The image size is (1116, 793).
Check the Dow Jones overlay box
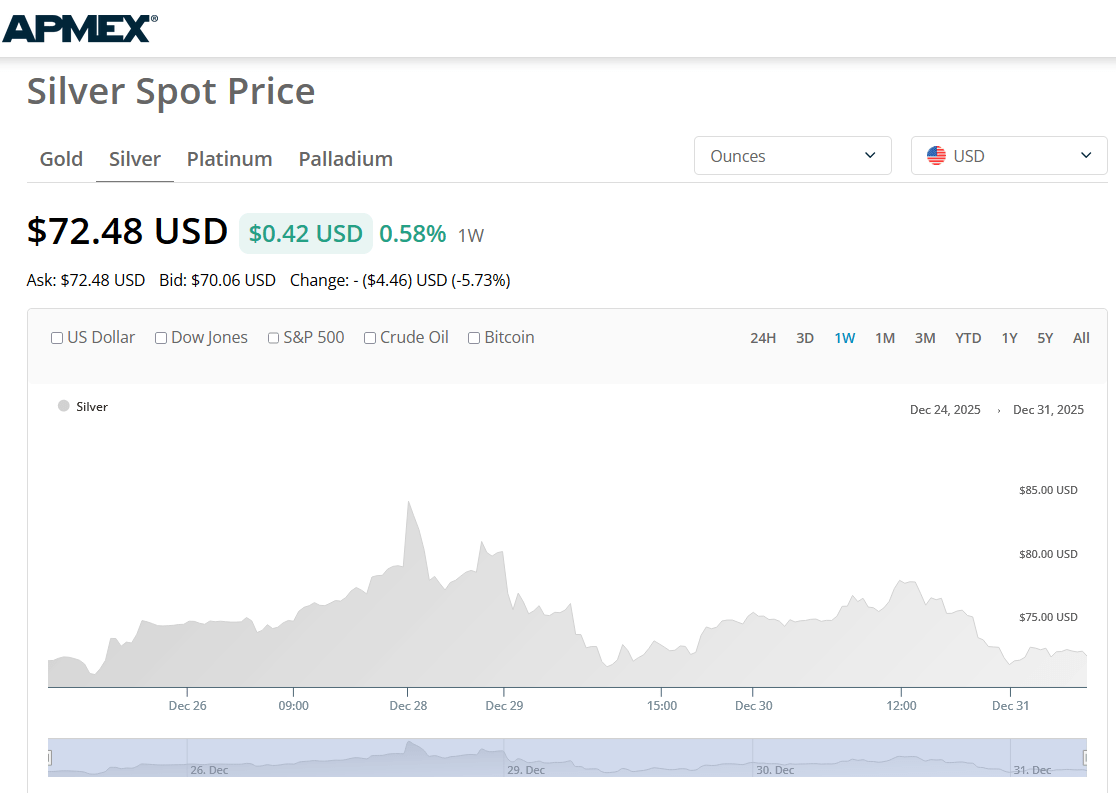pyautogui.click(x=161, y=338)
